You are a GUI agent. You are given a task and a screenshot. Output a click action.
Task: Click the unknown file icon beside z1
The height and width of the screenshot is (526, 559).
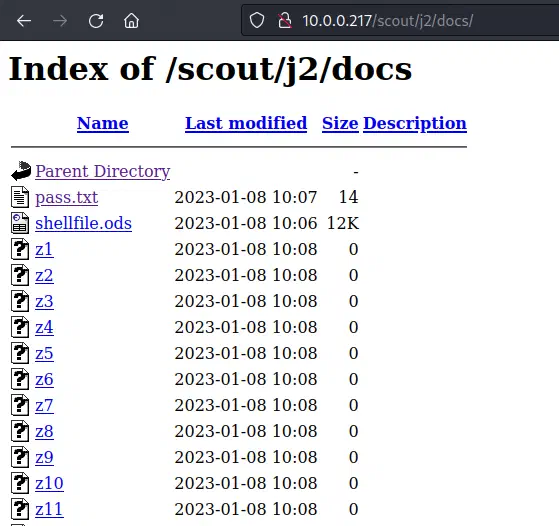[x=20, y=249]
